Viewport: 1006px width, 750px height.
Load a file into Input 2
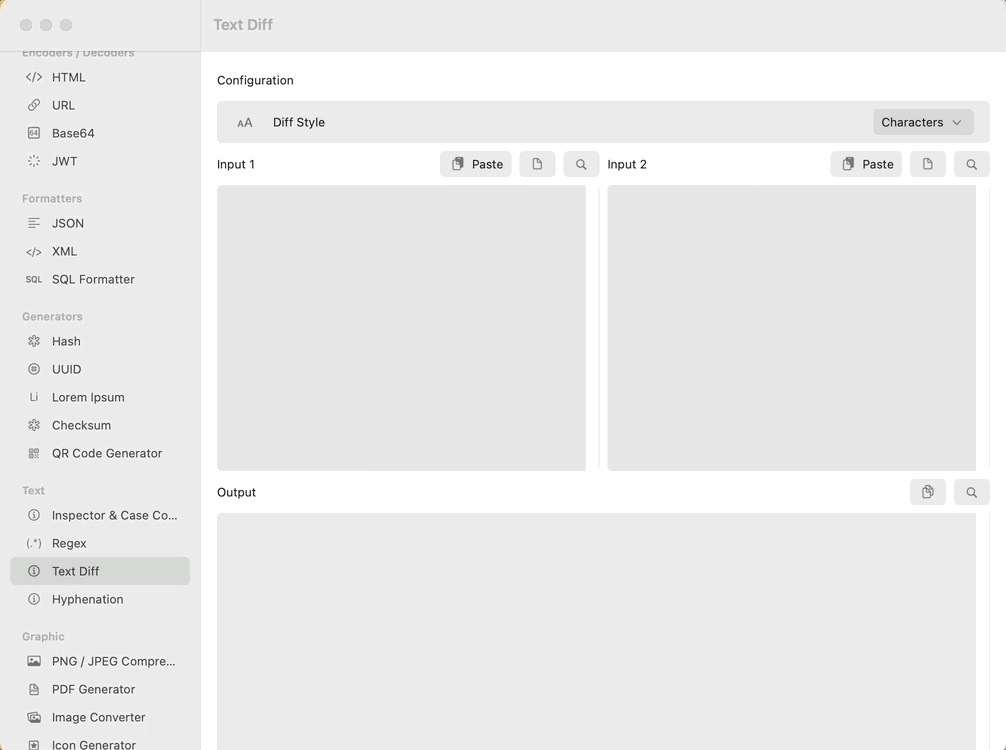(928, 164)
